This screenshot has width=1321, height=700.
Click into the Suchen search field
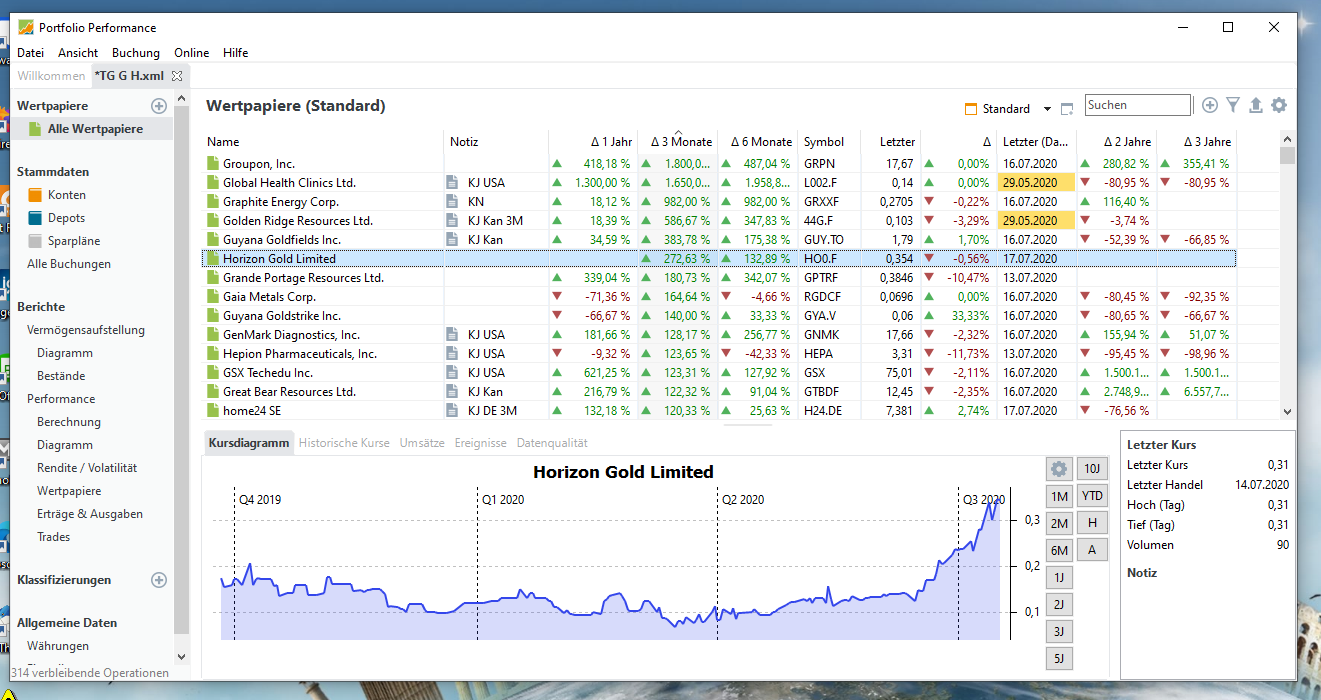[1138, 105]
